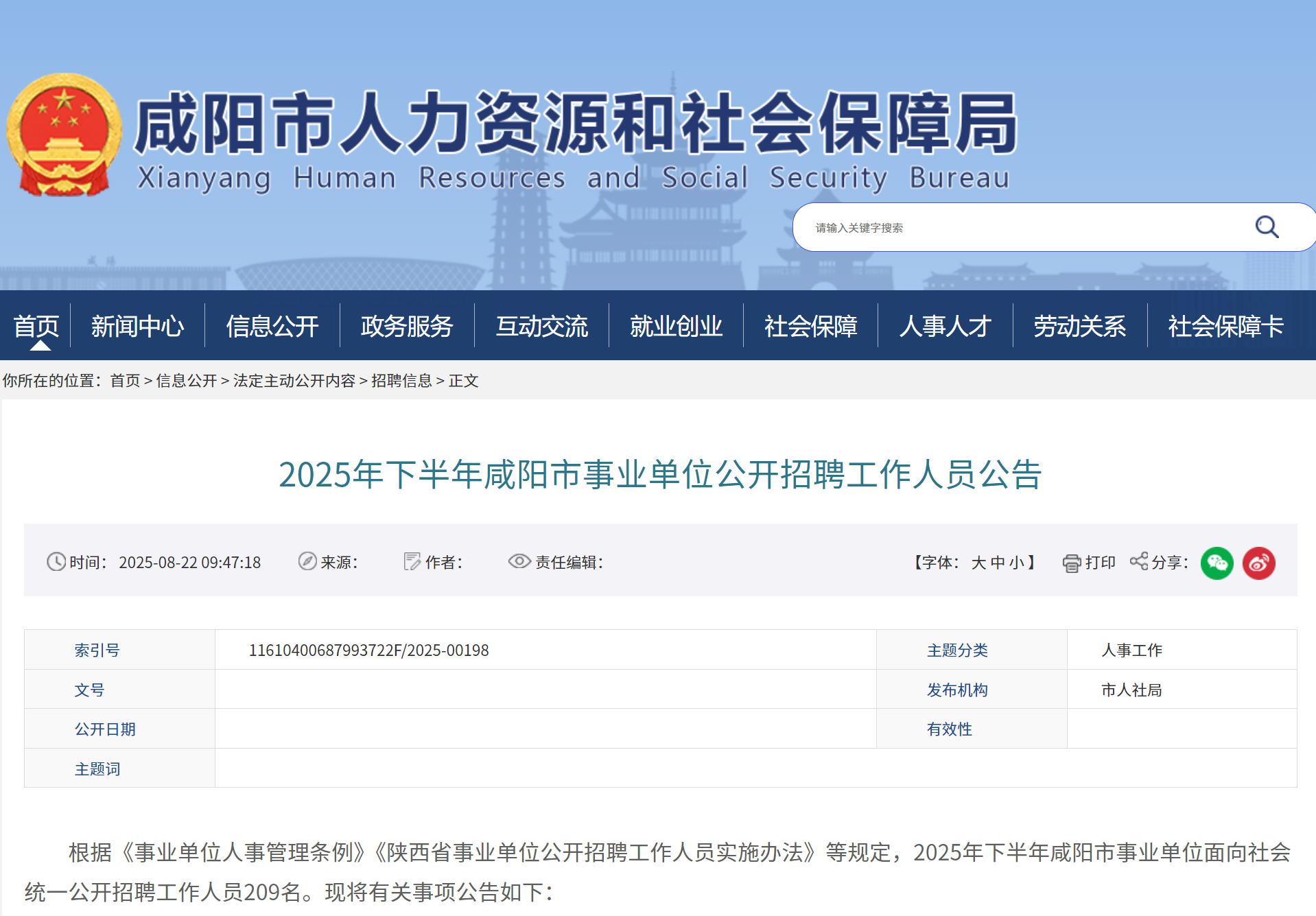Open the 人事人才 menu
The image size is (1316, 916).
(945, 326)
